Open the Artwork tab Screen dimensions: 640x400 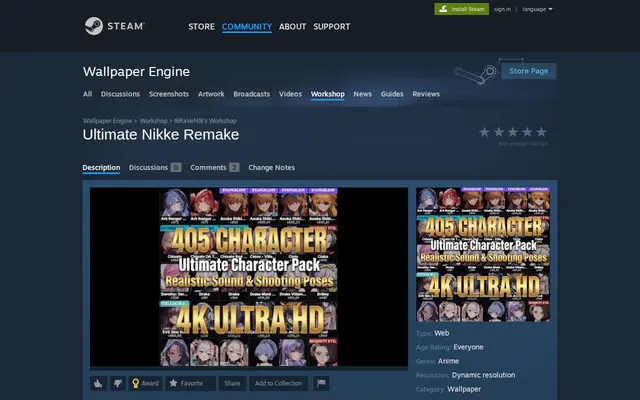point(211,94)
